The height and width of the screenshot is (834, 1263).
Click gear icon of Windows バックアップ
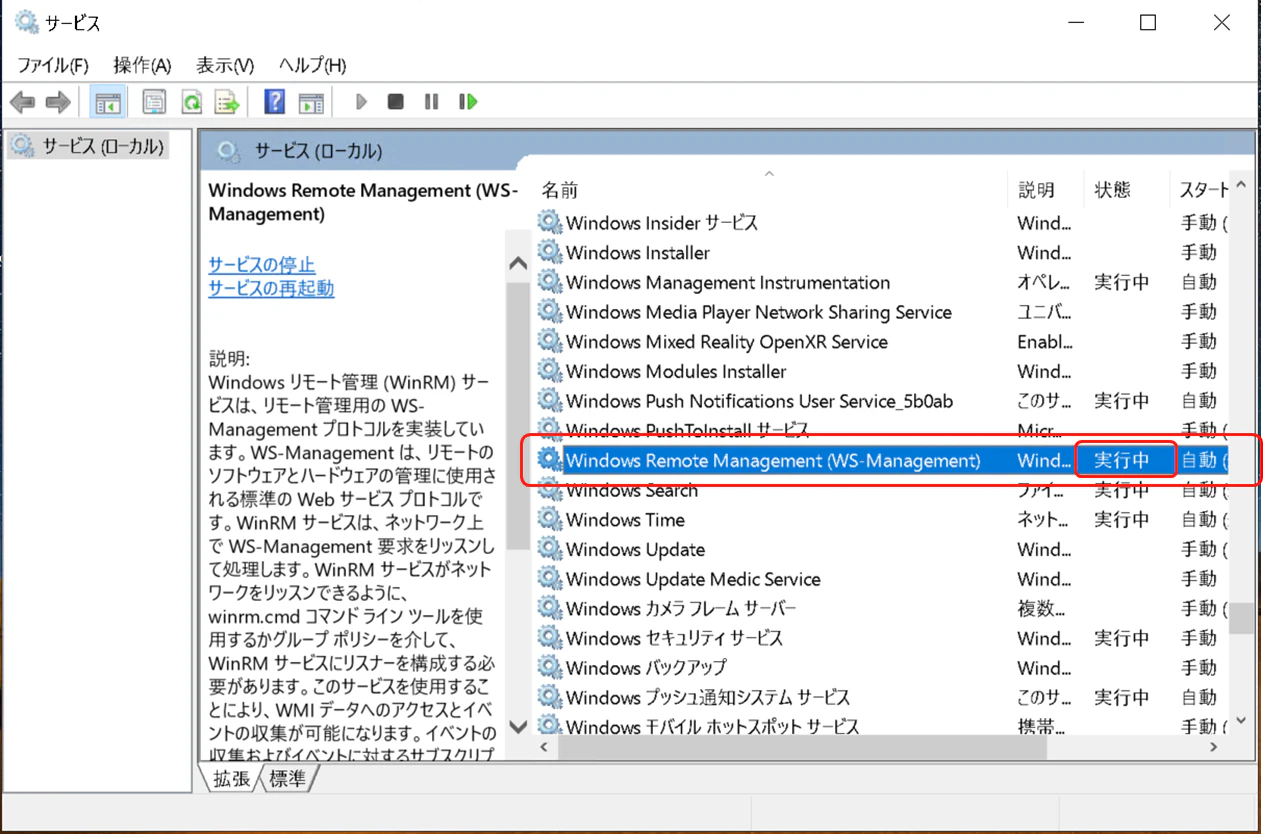(x=550, y=667)
